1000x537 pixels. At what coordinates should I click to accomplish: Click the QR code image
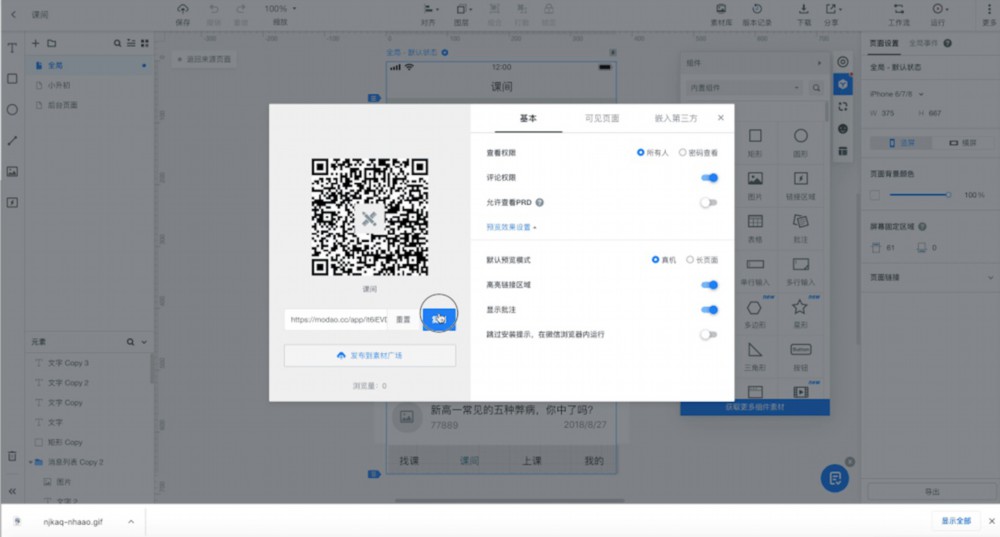[x=369, y=217]
